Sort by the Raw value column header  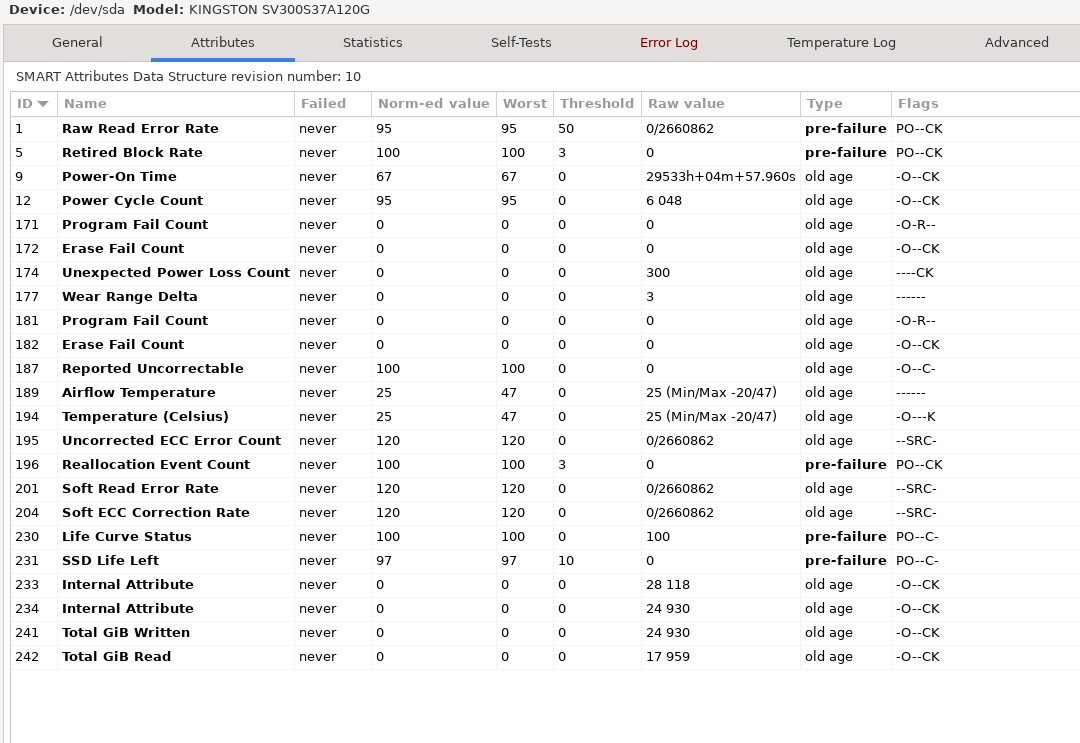coord(721,104)
